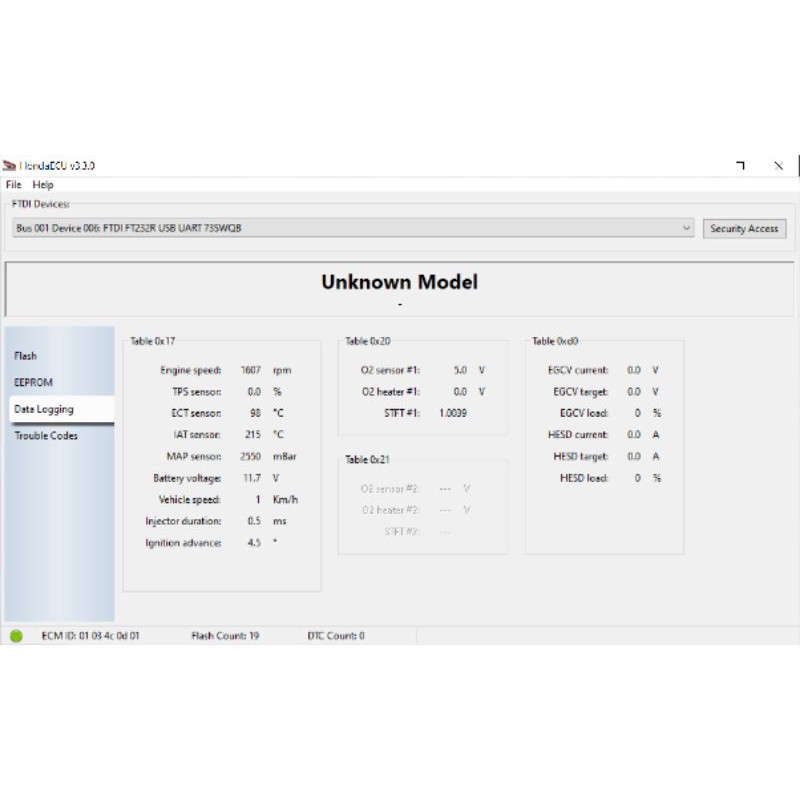
Task: Click the Engine speed rpm value
Action: tap(250, 370)
